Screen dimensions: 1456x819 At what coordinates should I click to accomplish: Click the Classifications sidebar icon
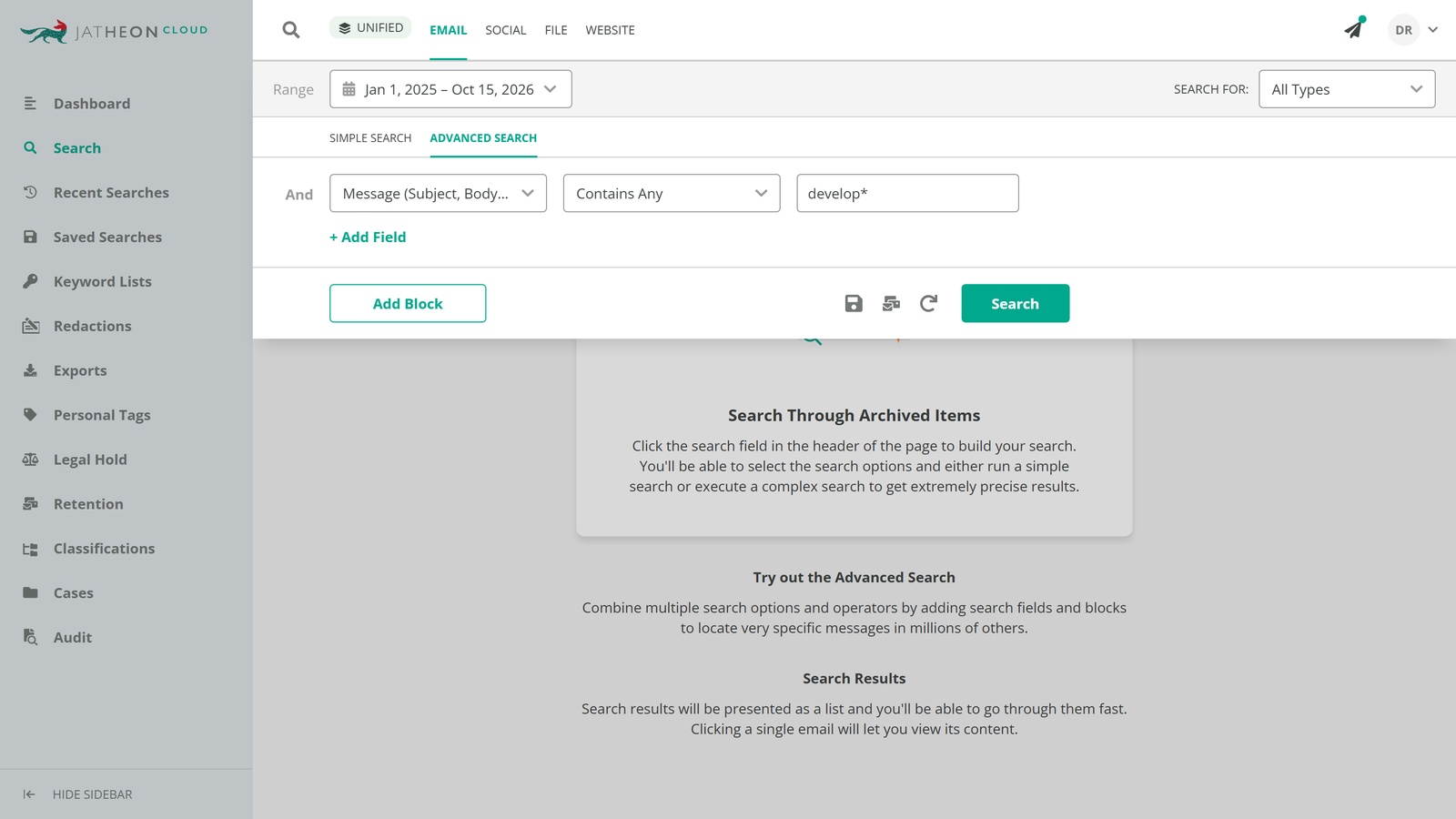(30, 549)
